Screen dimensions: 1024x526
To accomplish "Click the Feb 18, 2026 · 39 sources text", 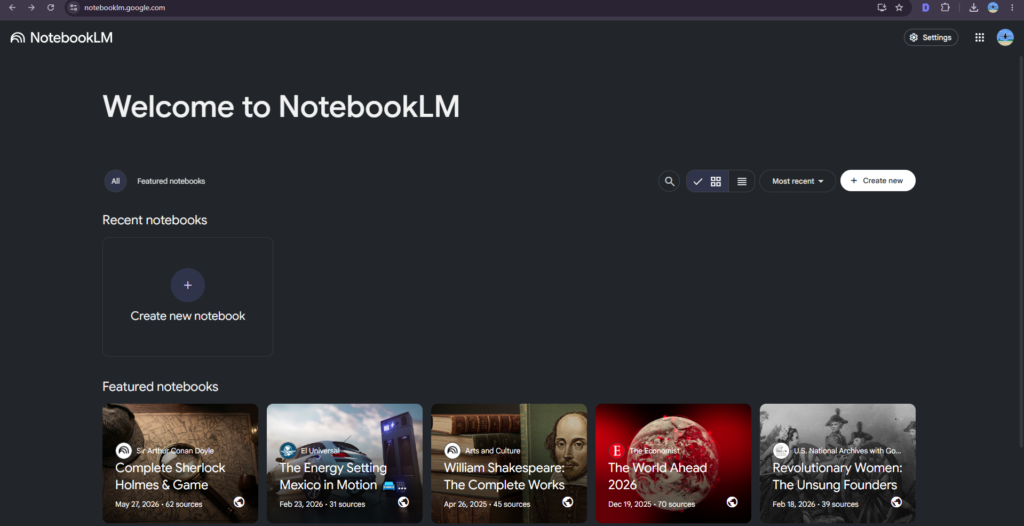I will pyautogui.click(x=816, y=504).
